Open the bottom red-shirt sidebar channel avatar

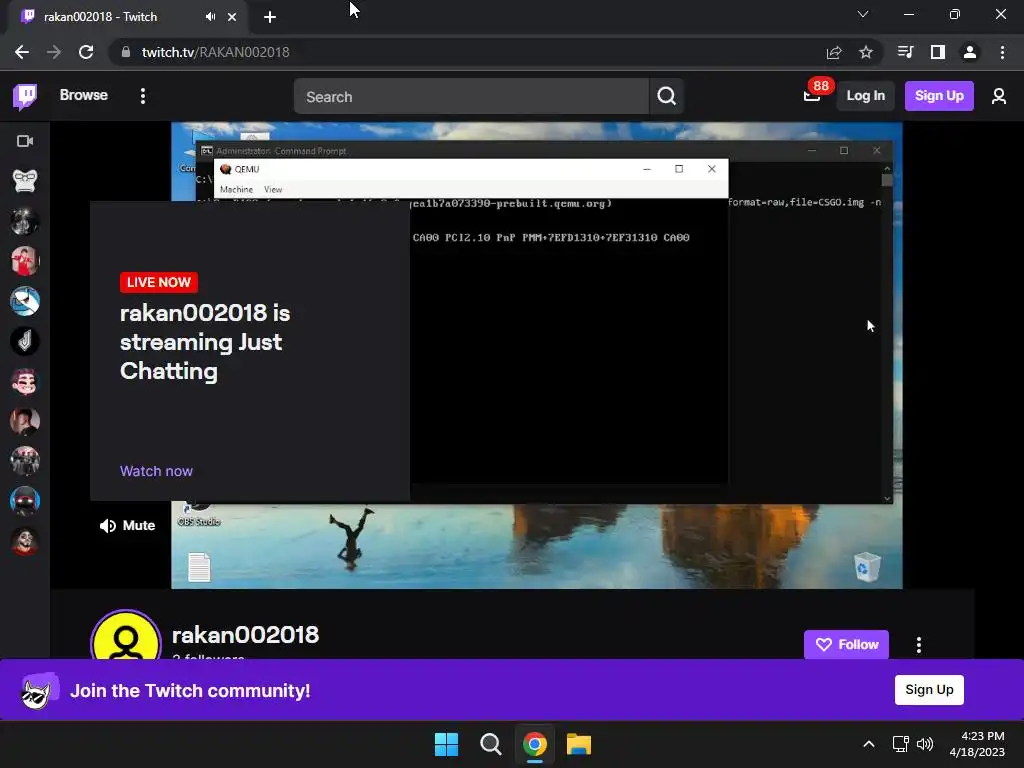click(x=25, y=541)
